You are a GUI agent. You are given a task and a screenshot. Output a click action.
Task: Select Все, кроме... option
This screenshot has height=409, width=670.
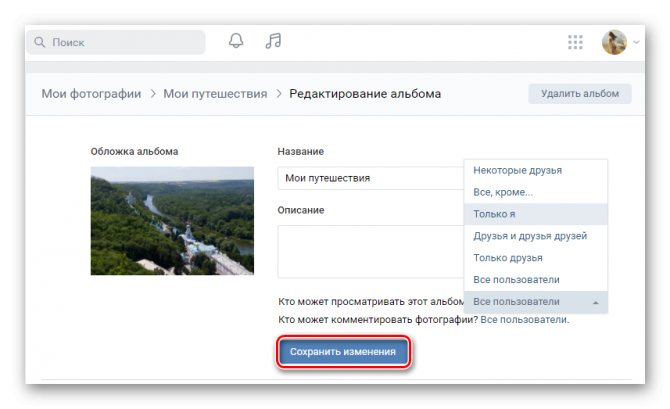535,192
